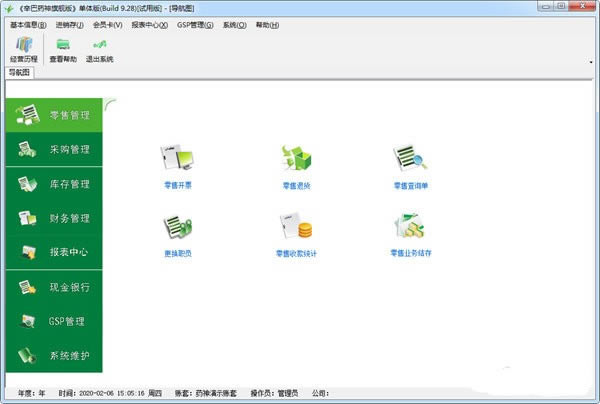
Task: Select 采购管理 in the sidebar
Action: (54, 150)
